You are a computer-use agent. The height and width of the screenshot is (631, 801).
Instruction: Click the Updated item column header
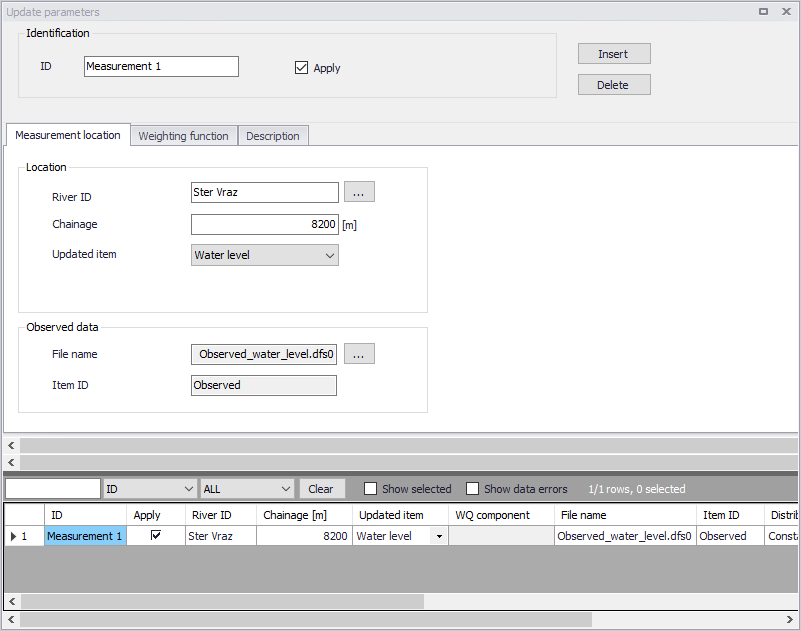coord(400,515)
